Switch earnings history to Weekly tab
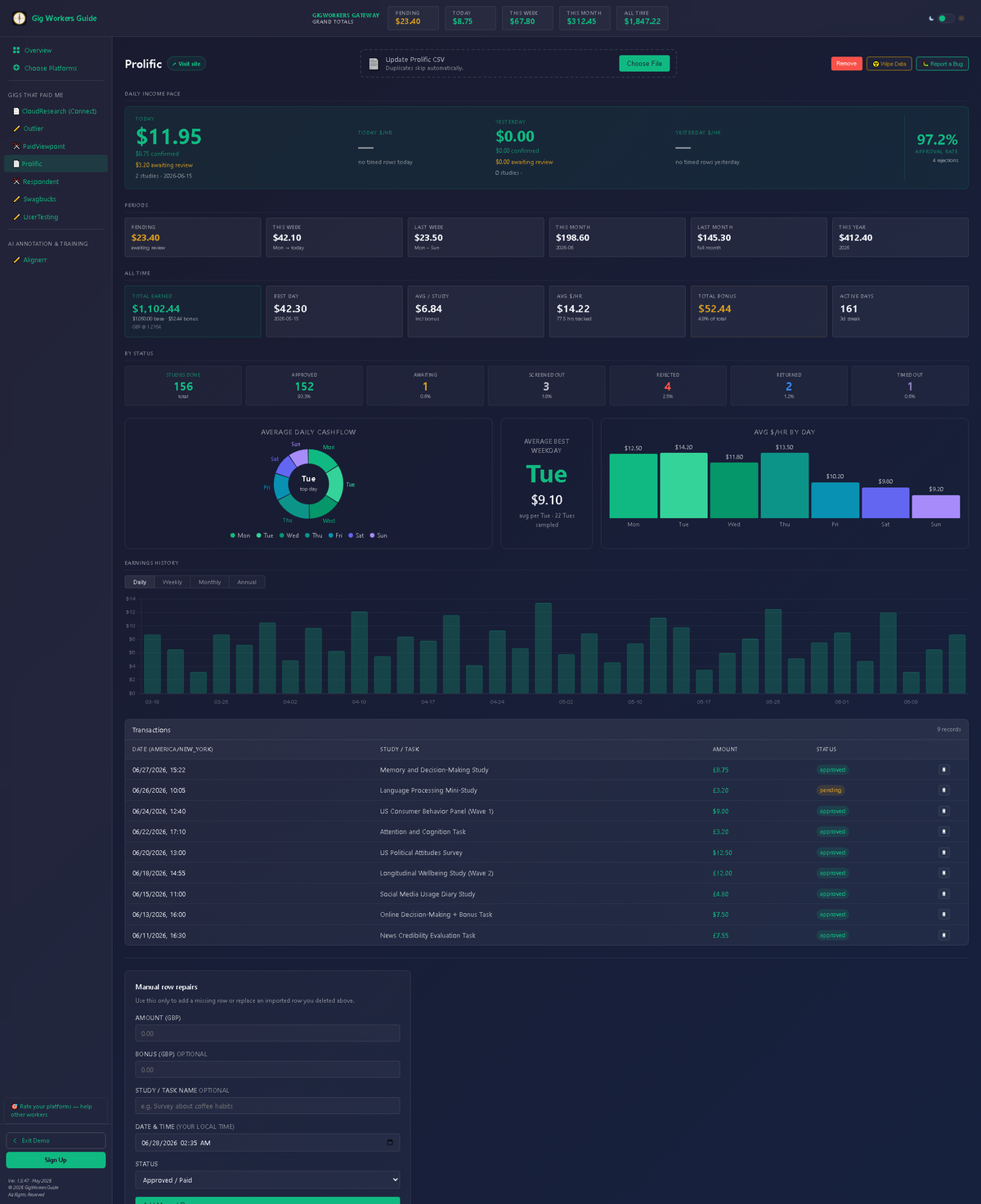 [172, 582]
